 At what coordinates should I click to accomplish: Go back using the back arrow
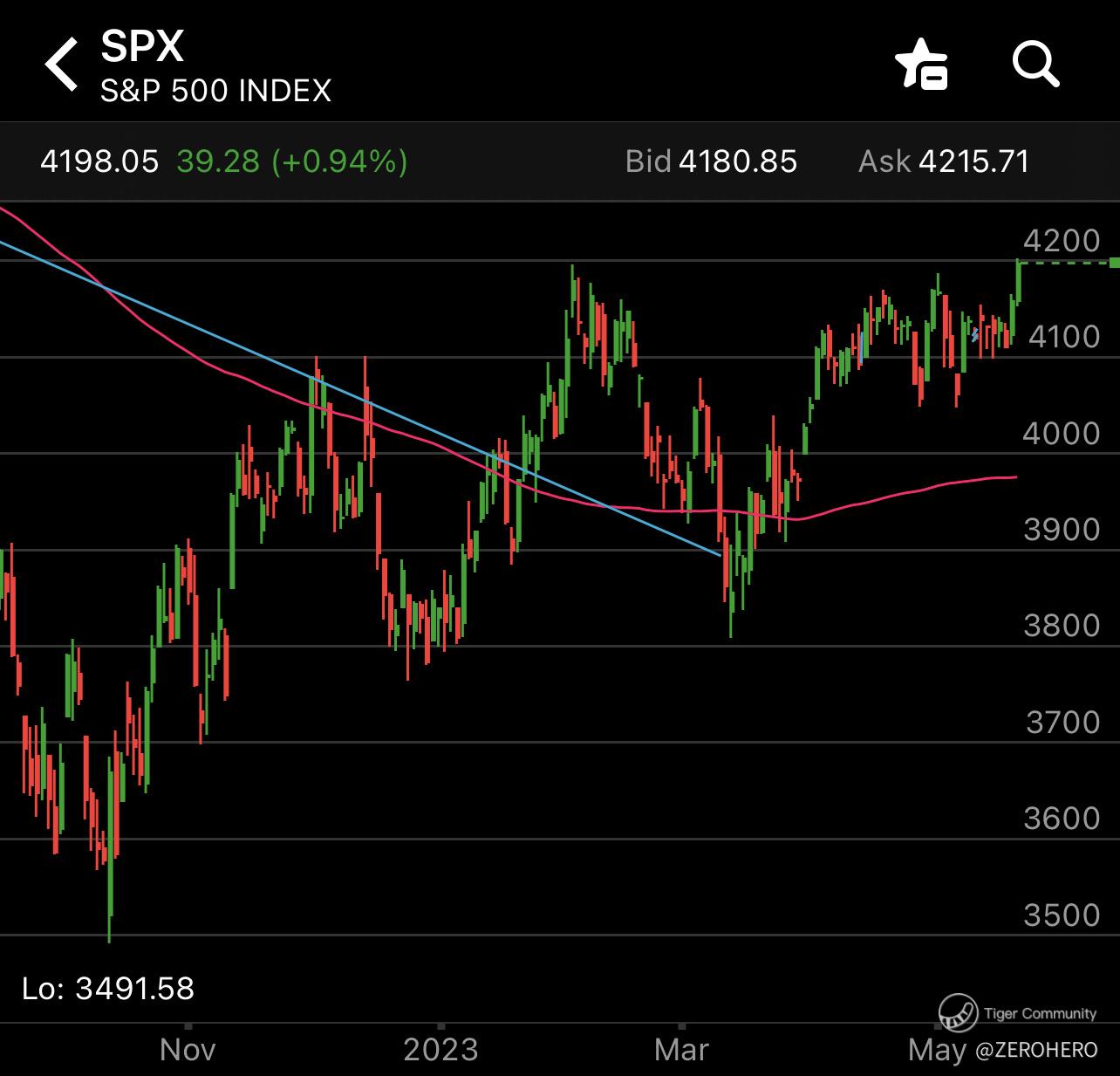pyautogui.click(x=62, y=64)
